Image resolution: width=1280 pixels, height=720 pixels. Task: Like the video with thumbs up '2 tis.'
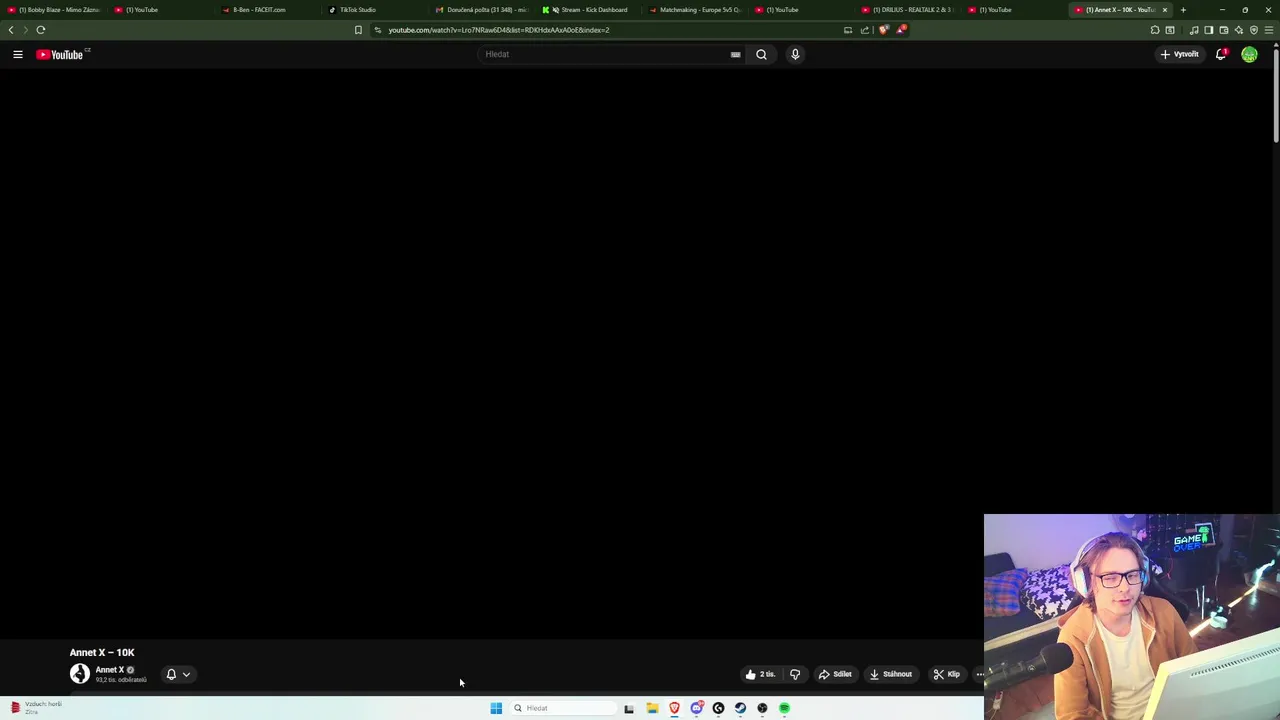coord(760,674)
